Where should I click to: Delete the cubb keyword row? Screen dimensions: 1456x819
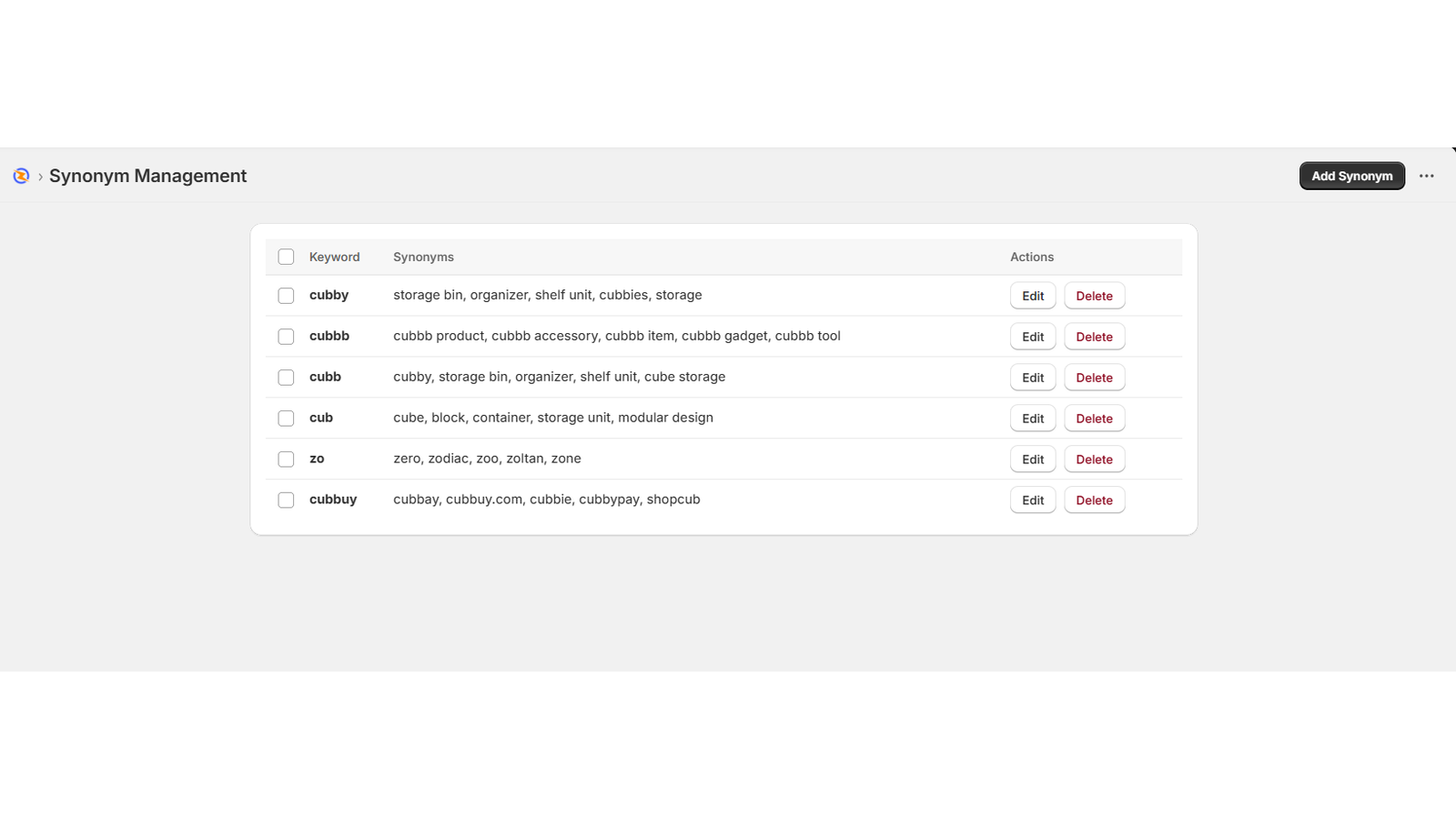pos(1094,378)
